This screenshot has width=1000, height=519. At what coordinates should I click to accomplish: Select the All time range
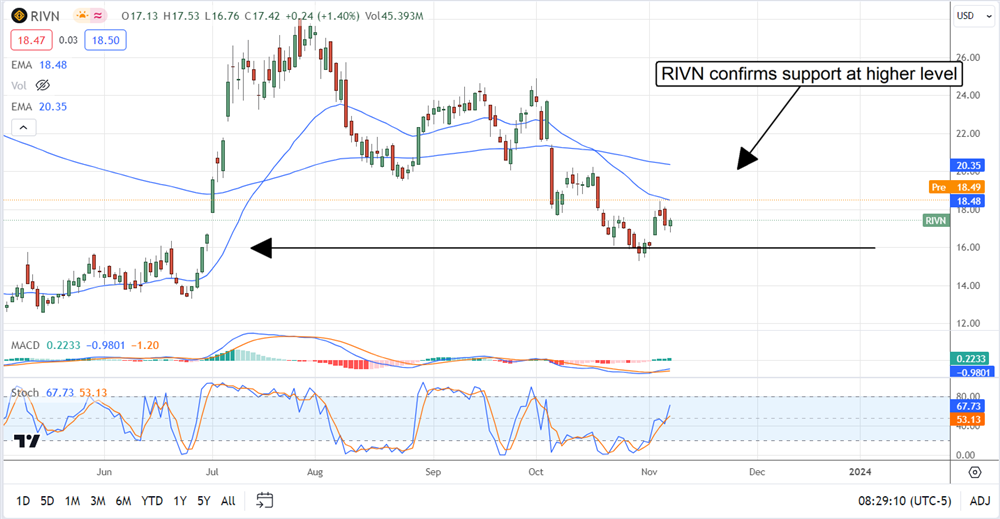pyautogui.click(x=228, y=499)
